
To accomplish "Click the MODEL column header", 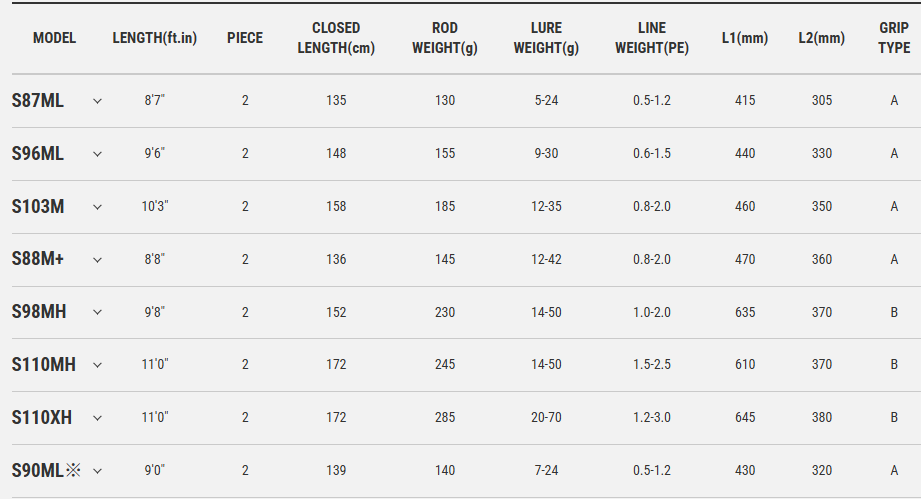I will [54, 38].
